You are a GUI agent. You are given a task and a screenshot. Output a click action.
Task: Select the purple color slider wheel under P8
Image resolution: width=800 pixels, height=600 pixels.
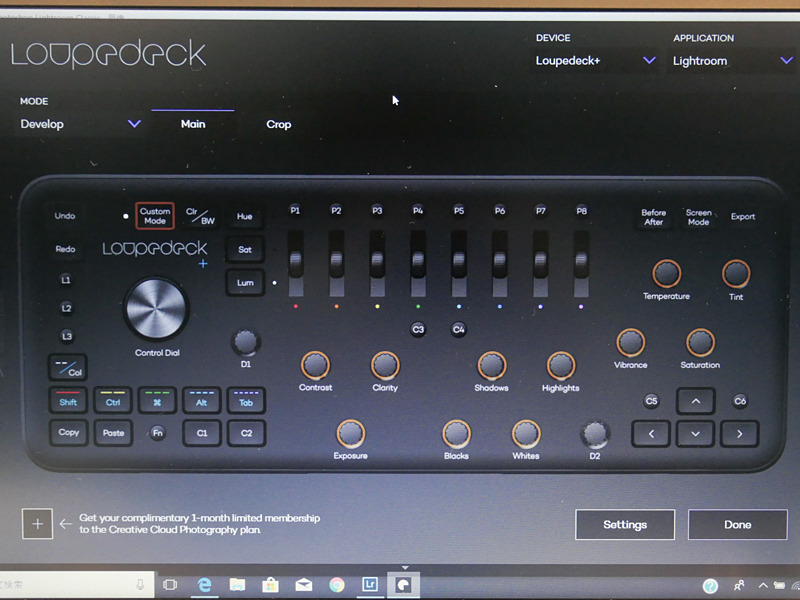[581, 263]
